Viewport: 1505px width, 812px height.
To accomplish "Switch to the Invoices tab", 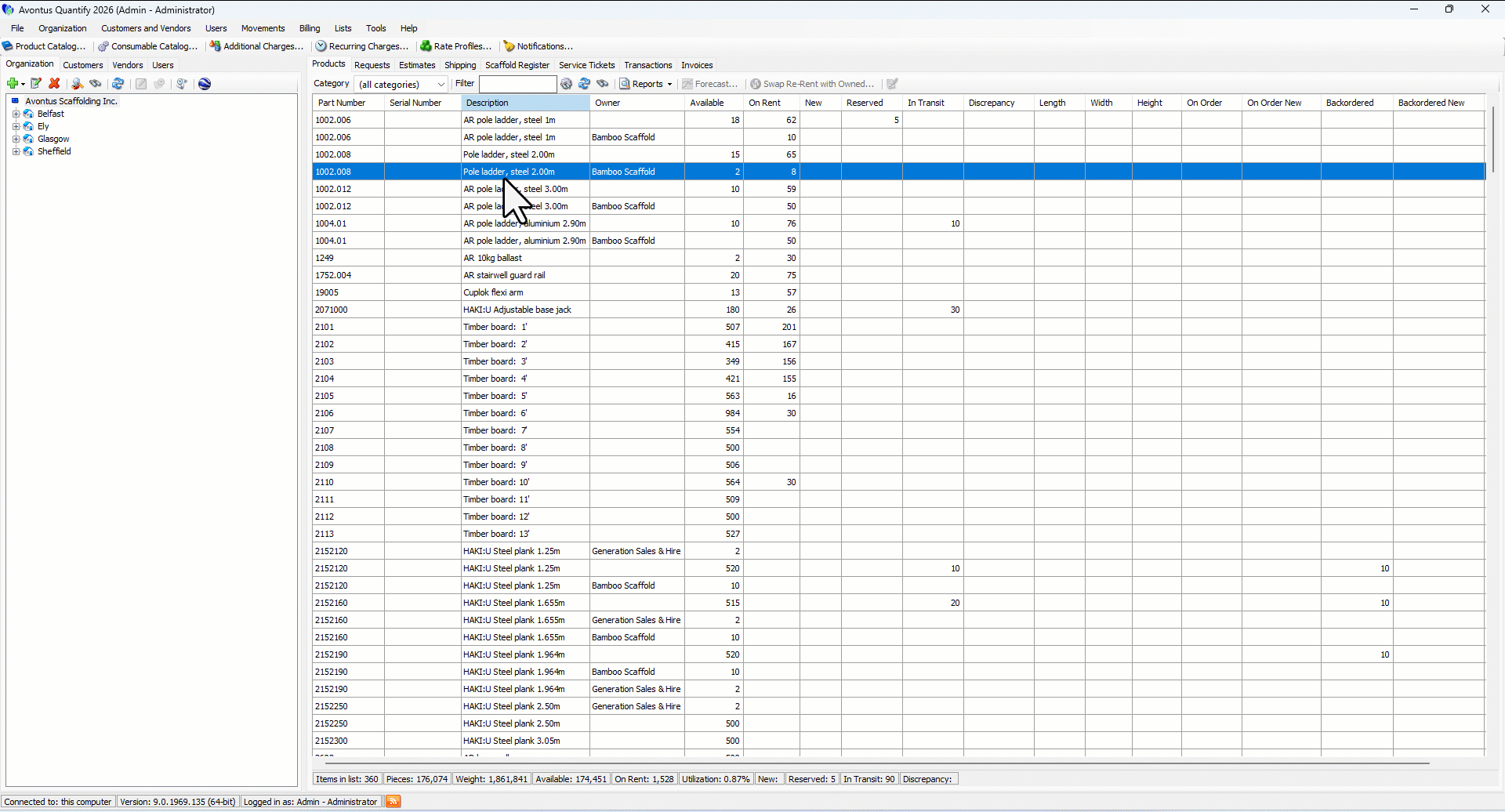I will (697, 65).
